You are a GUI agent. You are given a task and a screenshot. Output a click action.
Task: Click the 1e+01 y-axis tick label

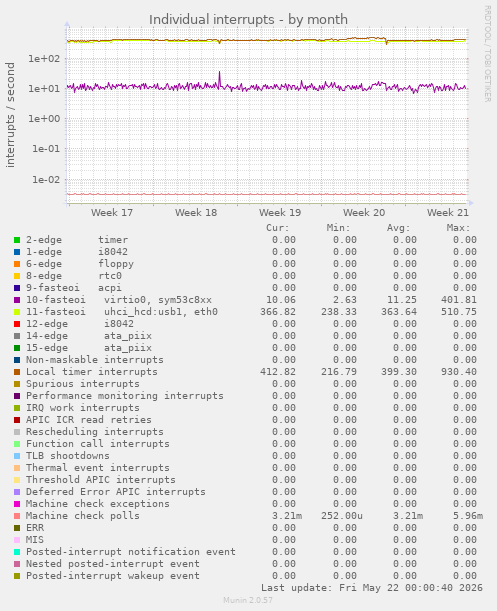coord(44,89)
